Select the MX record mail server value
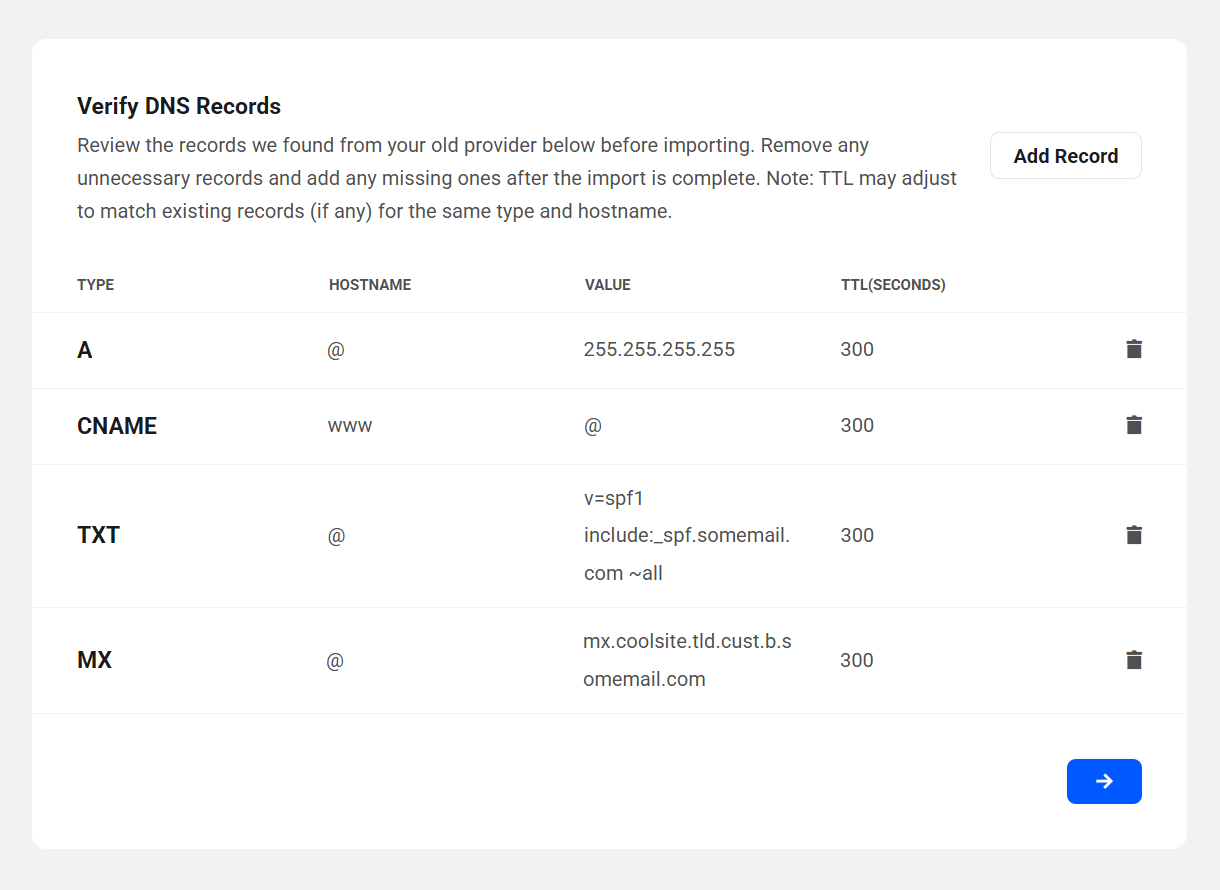The image size is (1220, 890). click(687, 660)
